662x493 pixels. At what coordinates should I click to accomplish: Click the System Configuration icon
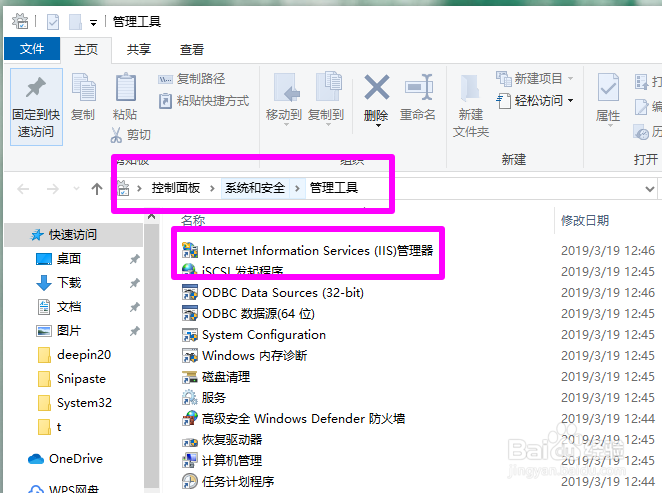(190, 335)
